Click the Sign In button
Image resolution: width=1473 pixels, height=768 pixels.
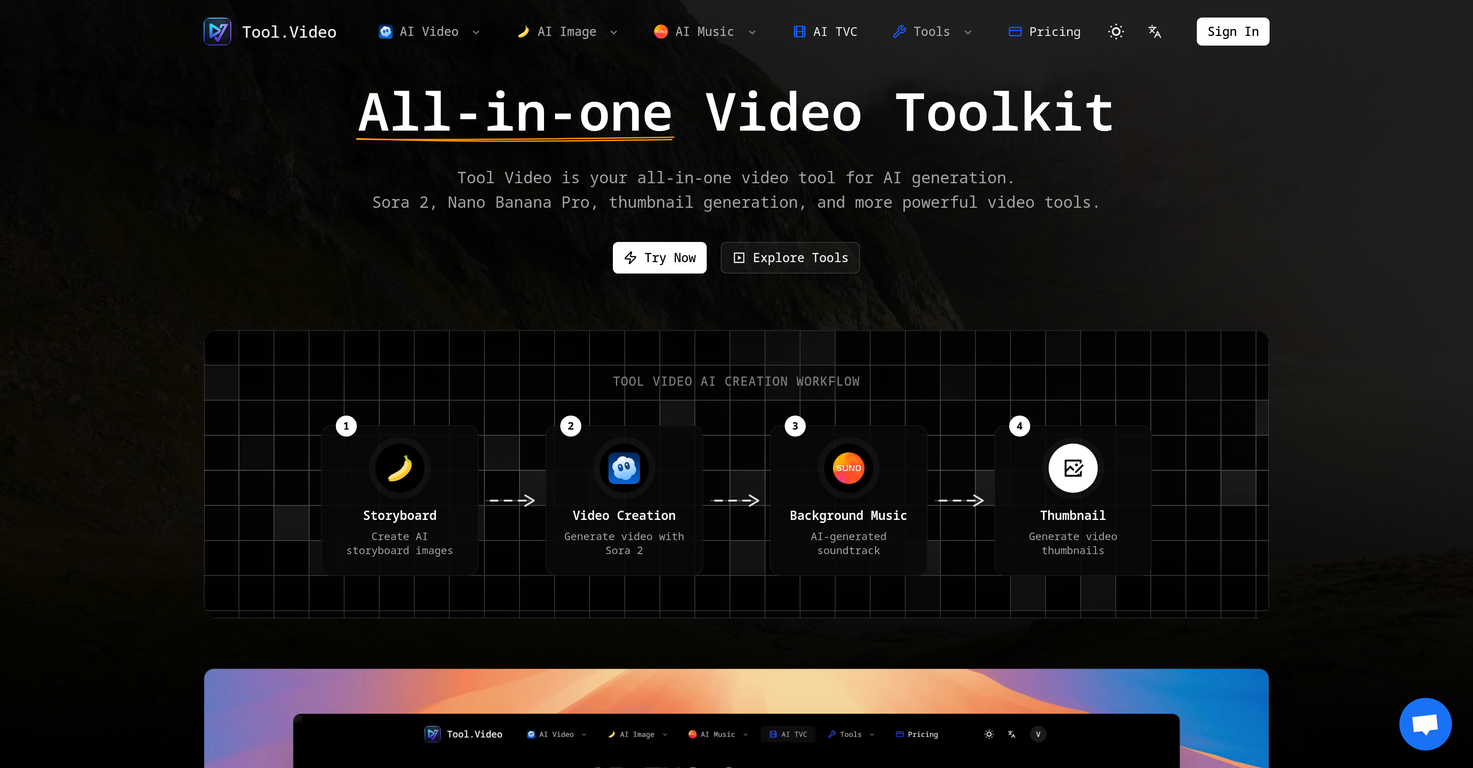click(x=1232, y=31)
